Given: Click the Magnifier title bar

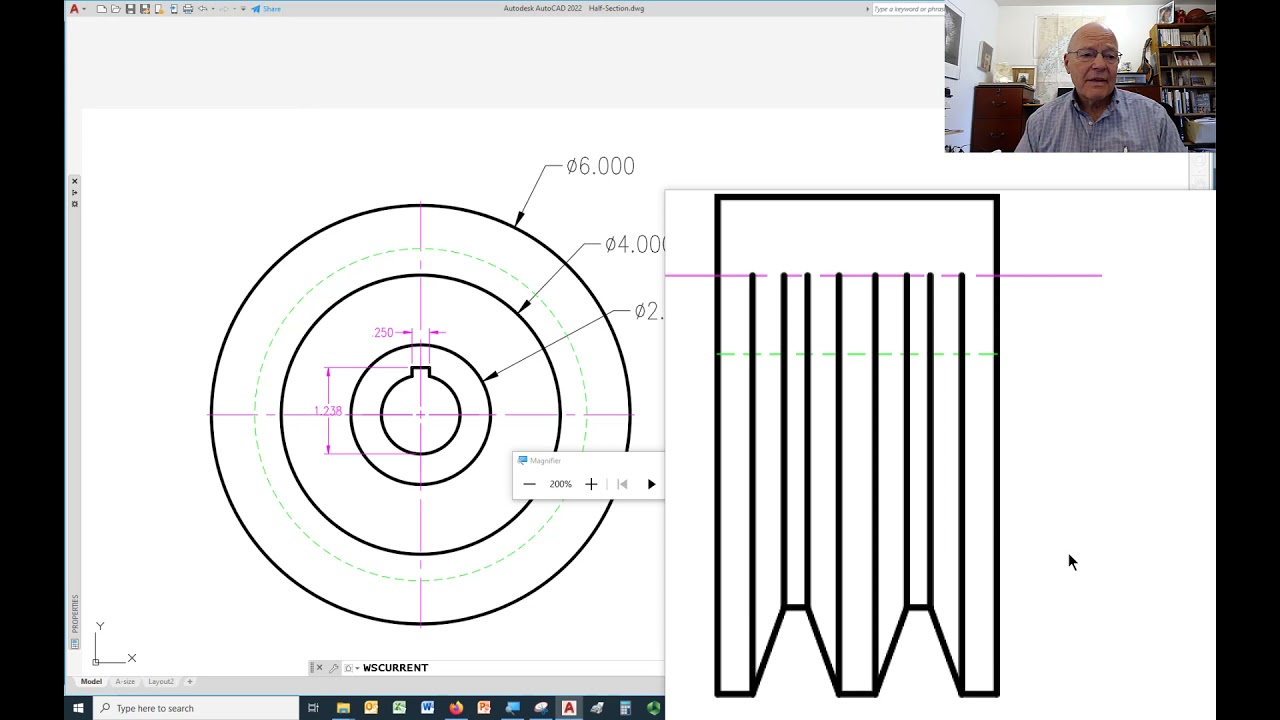Looking at the screenshot, I should pyautogui.click(x=588, y=461).
